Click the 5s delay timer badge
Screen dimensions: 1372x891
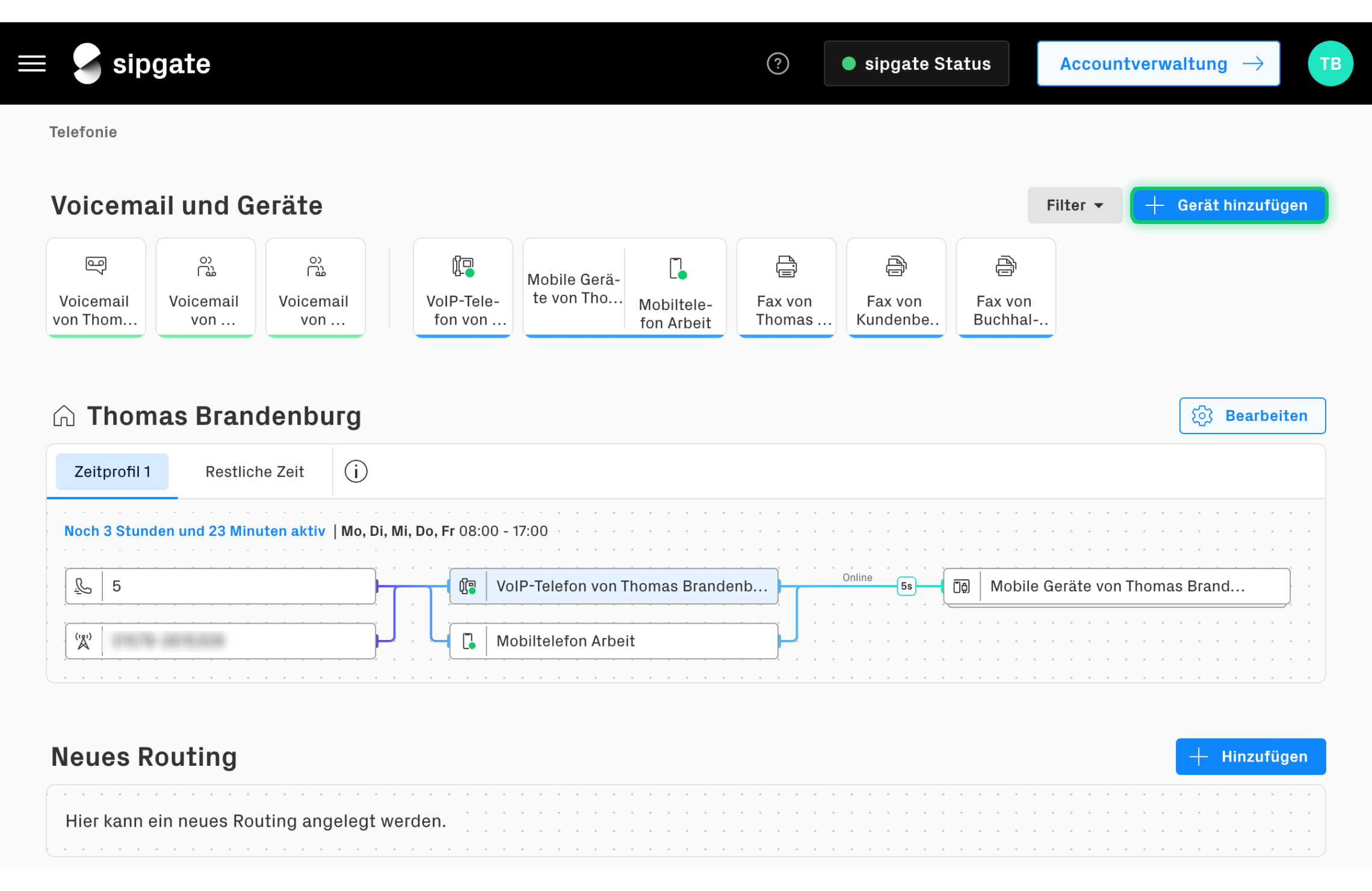[906, 586]
